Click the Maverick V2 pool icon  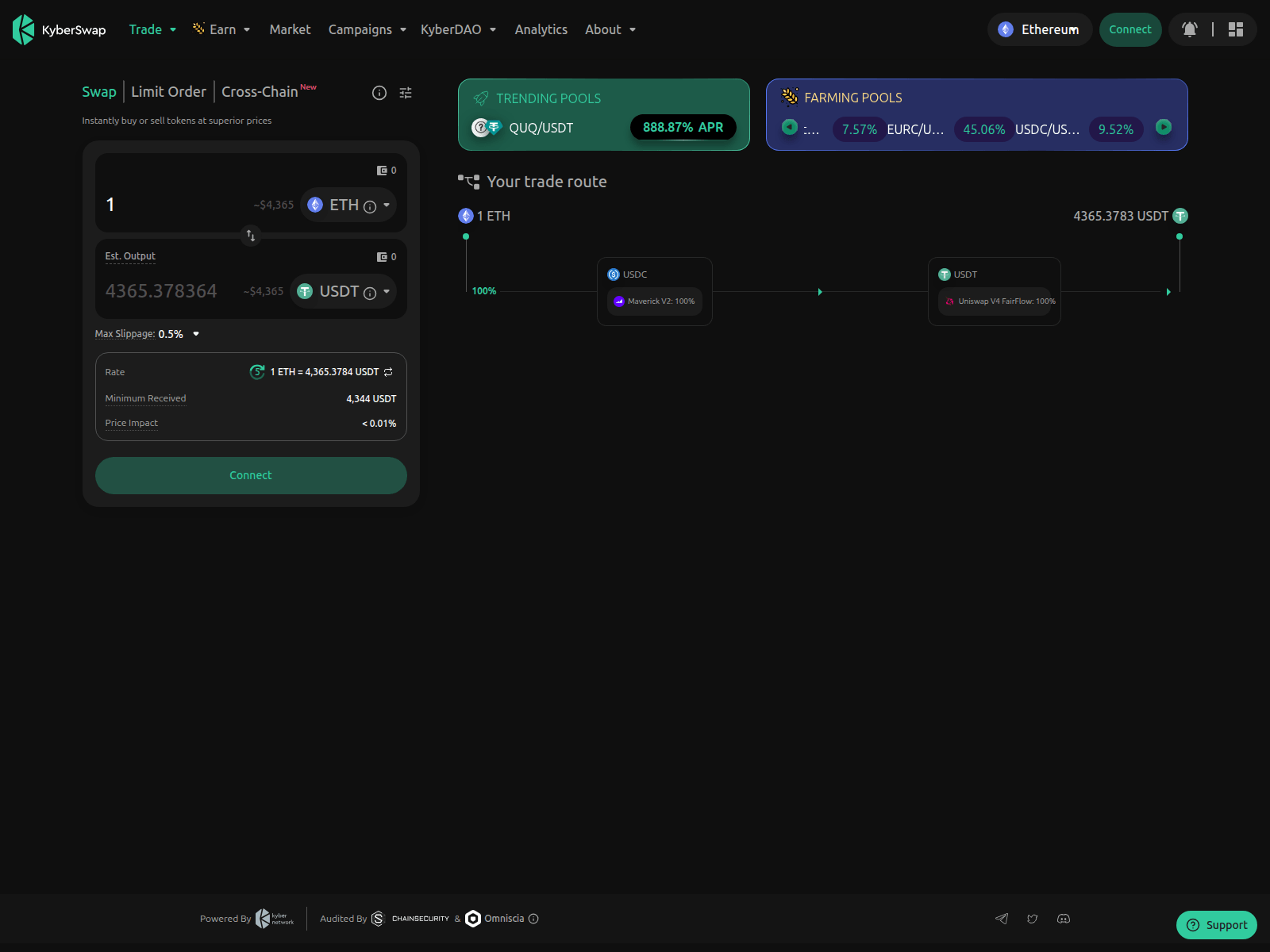coord(619,301)
